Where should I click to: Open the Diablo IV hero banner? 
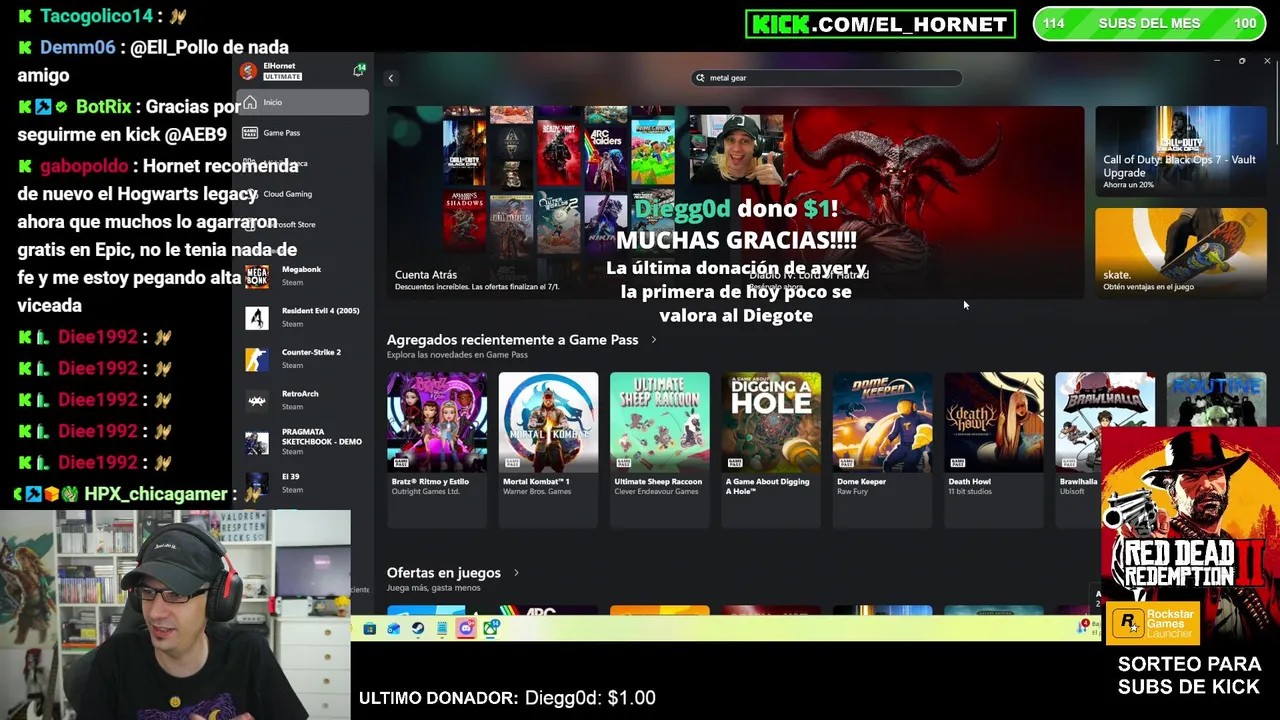point(912,202)
